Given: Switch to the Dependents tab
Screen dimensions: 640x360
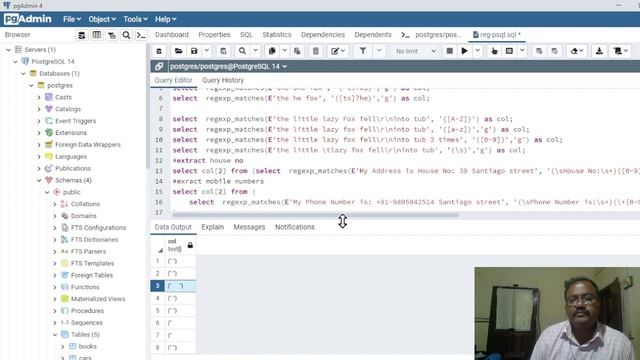Looking at the screenshot, I should coord(373,35).
